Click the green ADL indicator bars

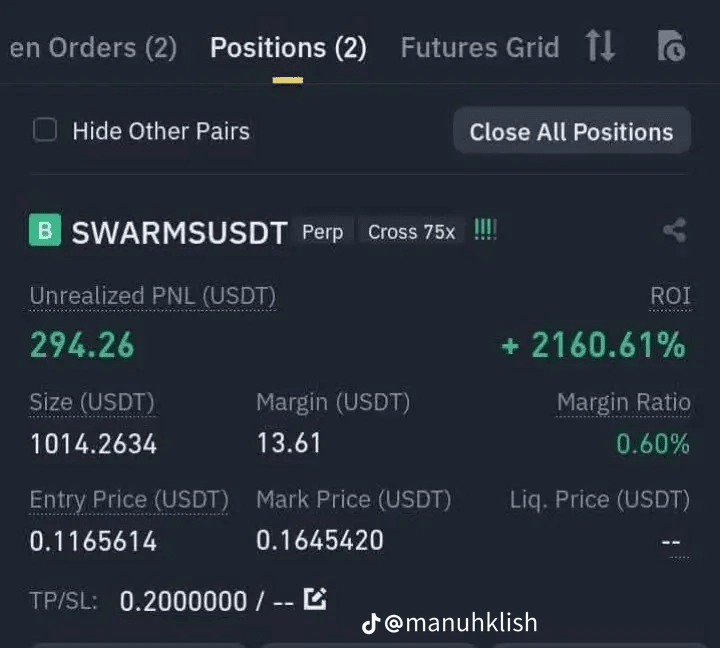tap(485, 229)
